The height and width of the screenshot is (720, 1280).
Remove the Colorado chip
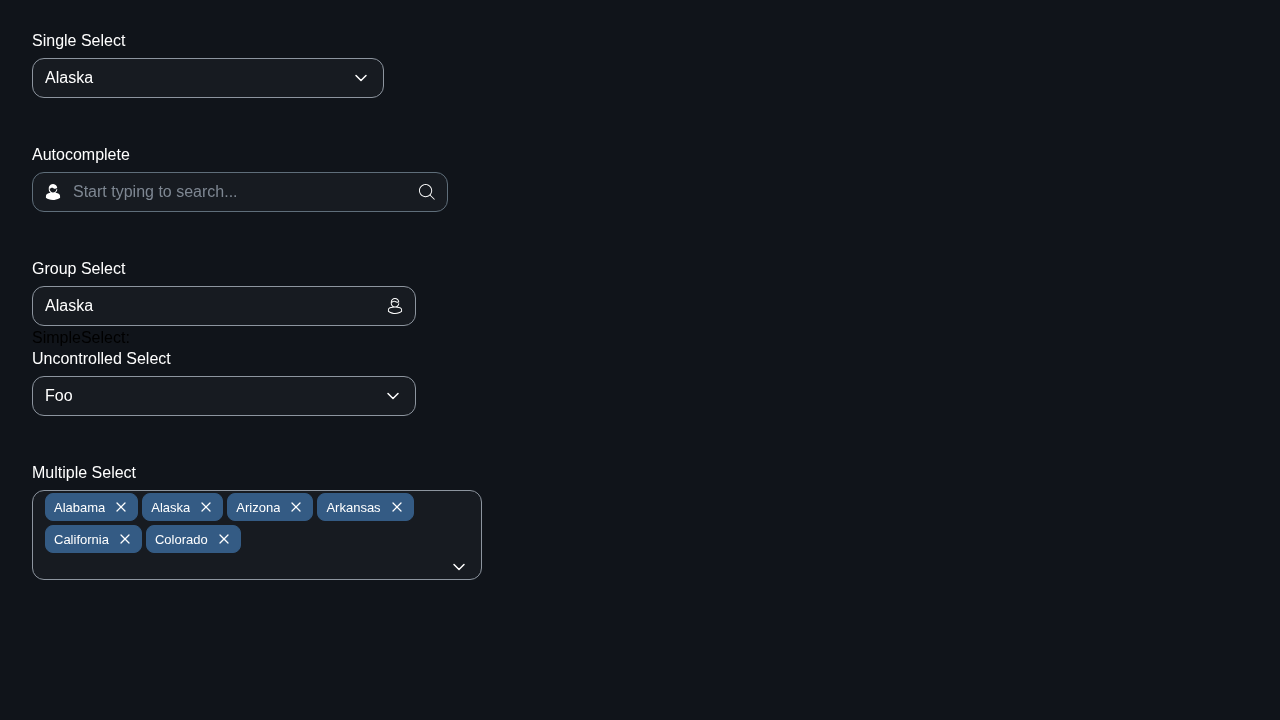[x=224, y=539]
